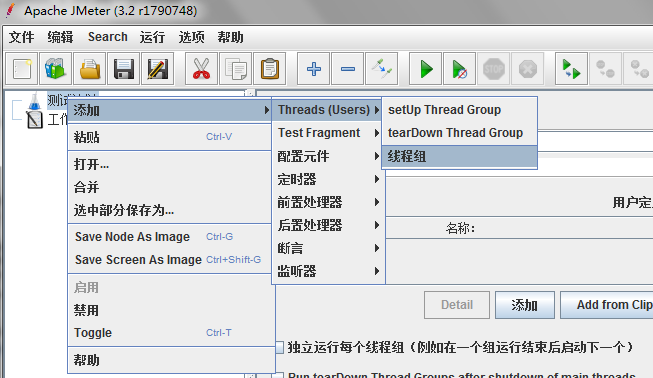This screenshot has width=653, height=378.
Task: Toggle the 独立运行每个线程组 checkbox
Action: tap(280, 347)
